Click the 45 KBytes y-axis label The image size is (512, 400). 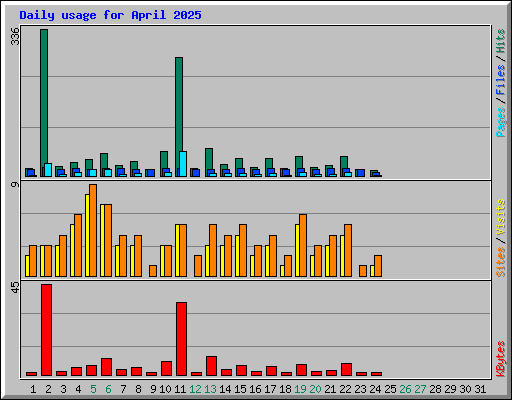(15, 288)
